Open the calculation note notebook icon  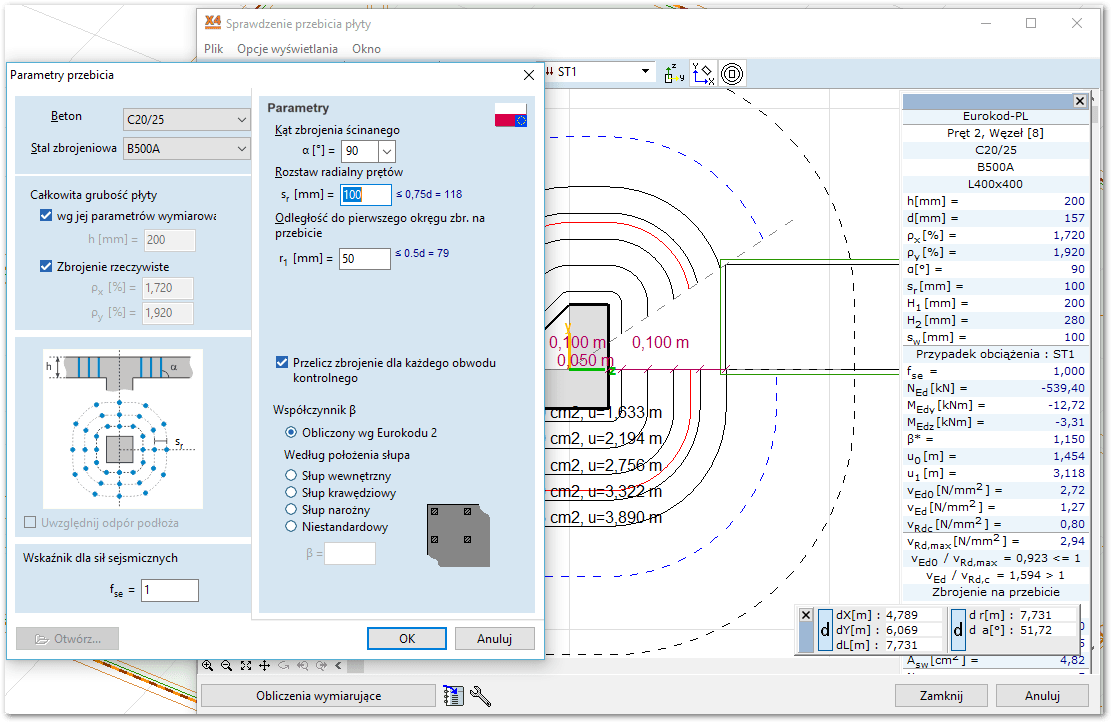[453, 696]
